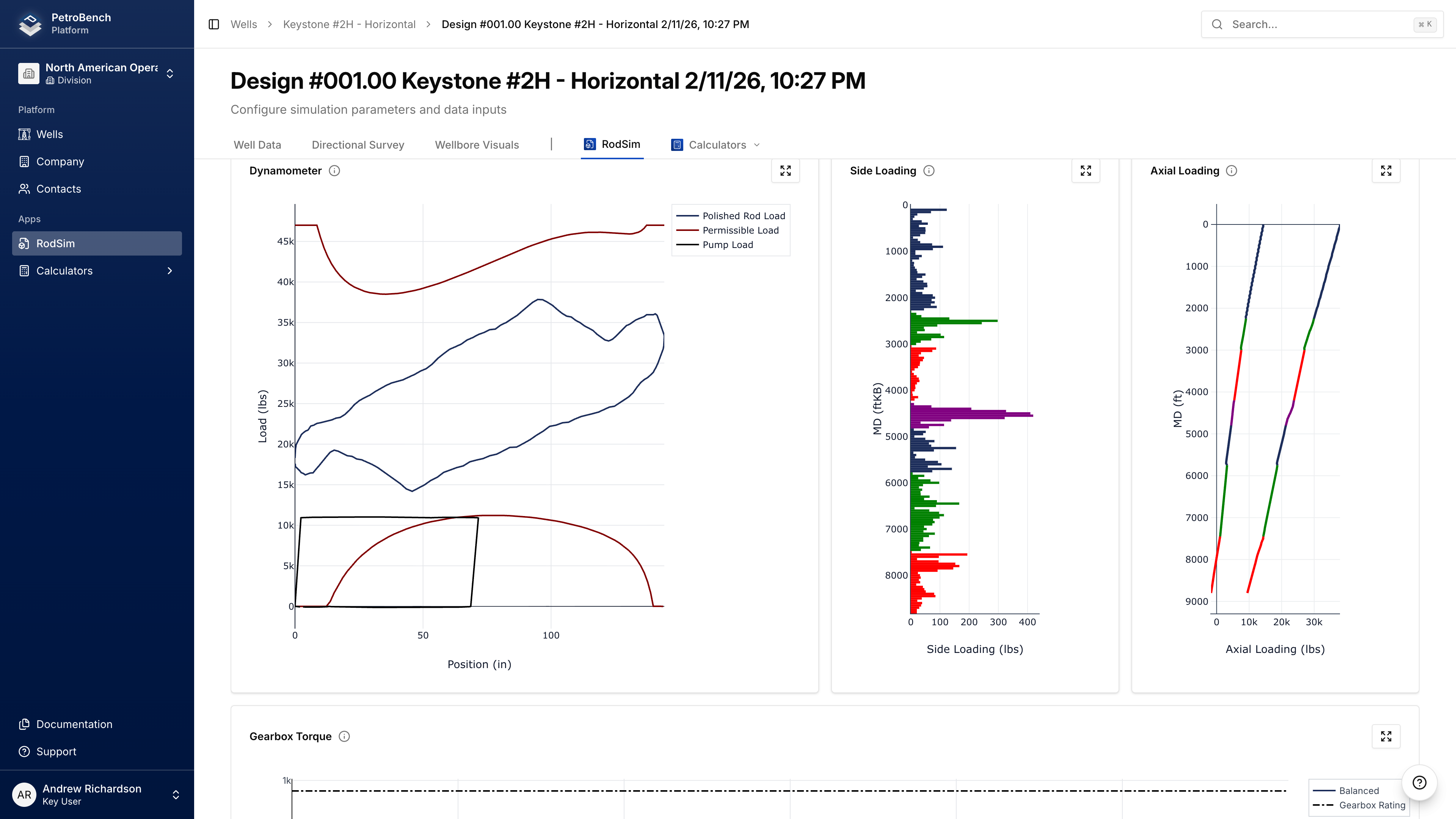Expand the Calculators sidebar submenu chevron
Screen dimensions: 1456x819
click(x=169, y=271)
